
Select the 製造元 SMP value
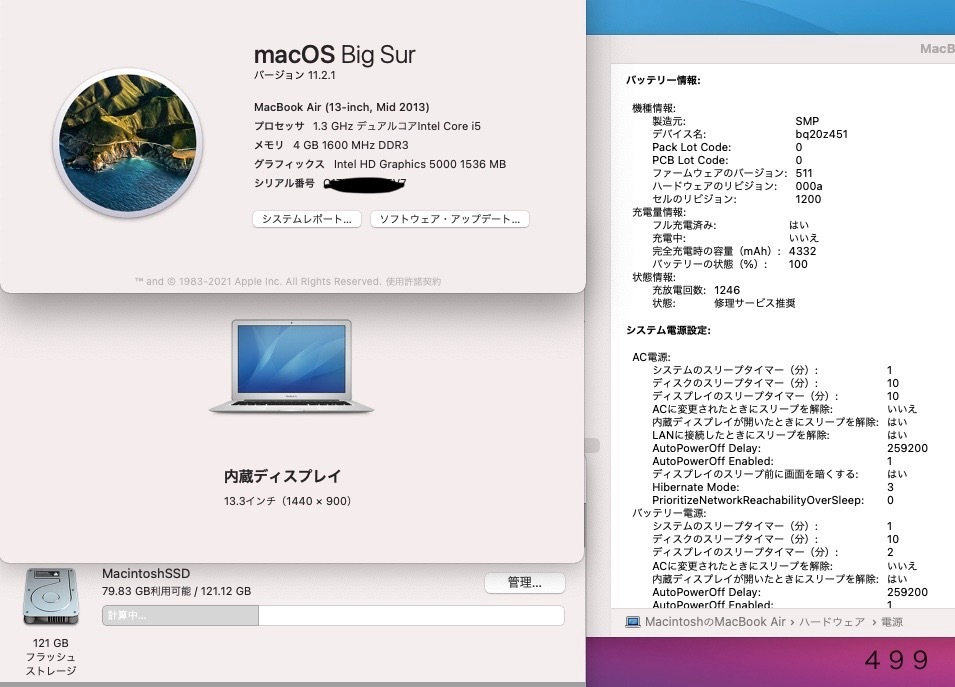coord(807,121)
